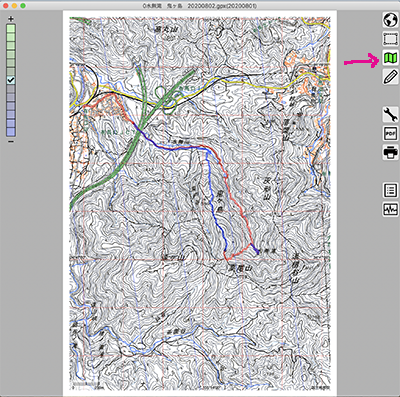This screenshot has height=397, width=400.
Task: Select the bottommost blue zoom level cell
Action: click(x=11, y=131)
